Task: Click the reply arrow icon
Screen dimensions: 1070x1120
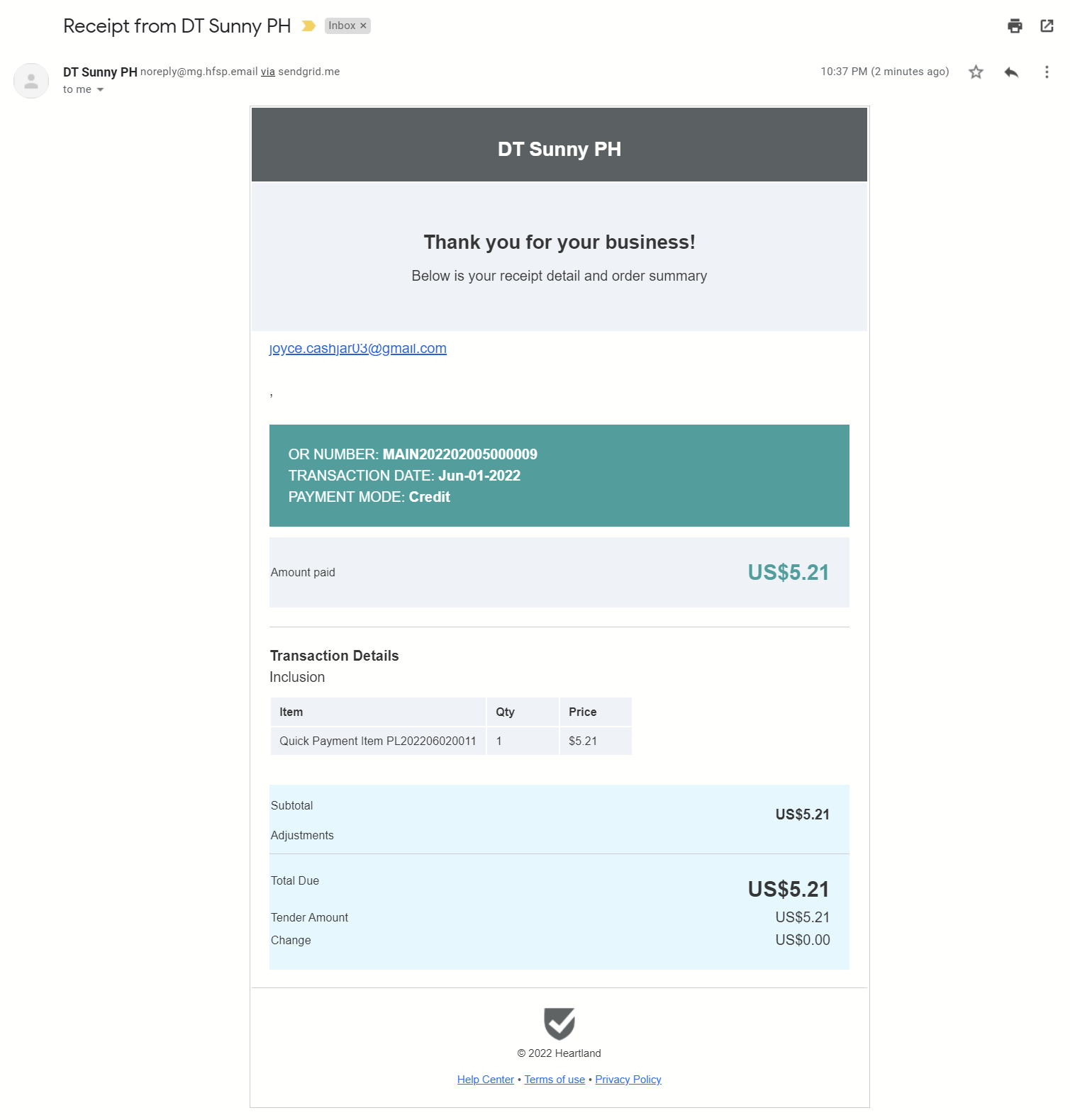Action: point(1011,72)
